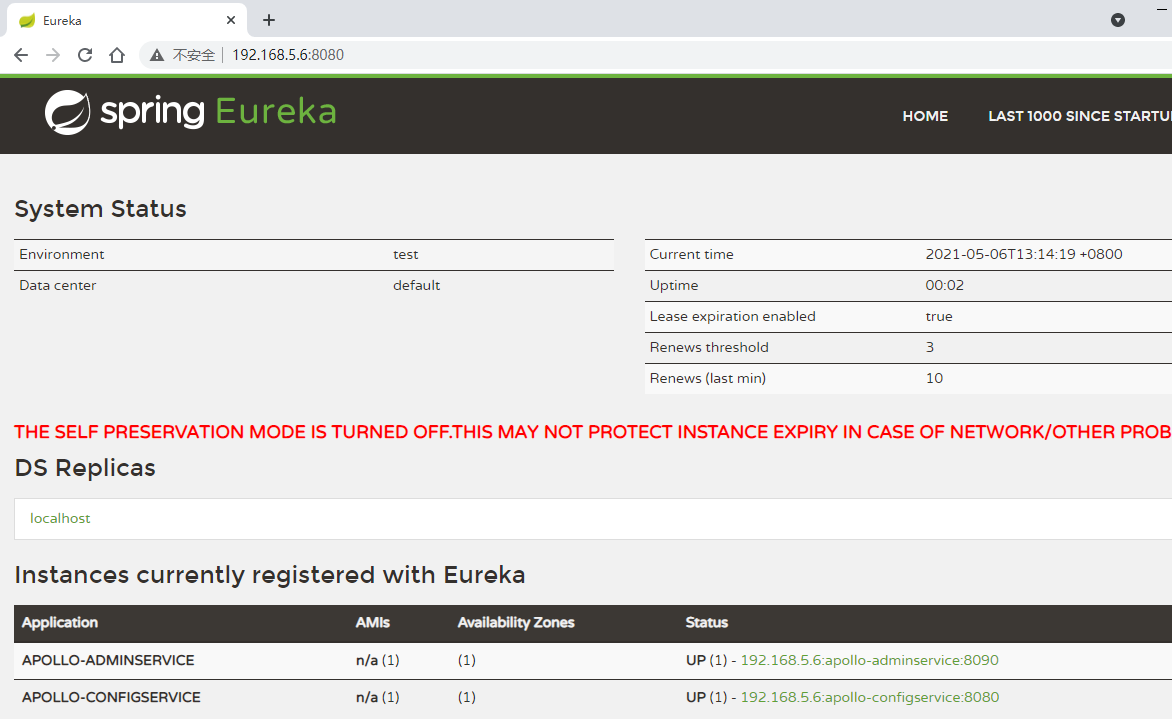Open the apollo-configservice:8080 instance link
This screenshot has width=1172, height=719.
pyautogui.click(x=869, y=697)
